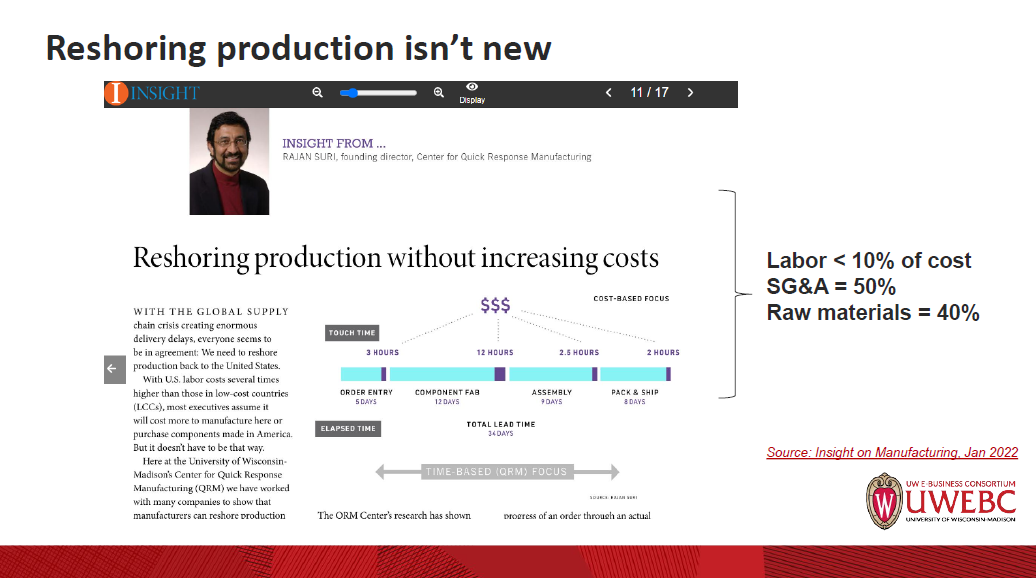Zoom out using the magnifier minus icon

(317, 92)
